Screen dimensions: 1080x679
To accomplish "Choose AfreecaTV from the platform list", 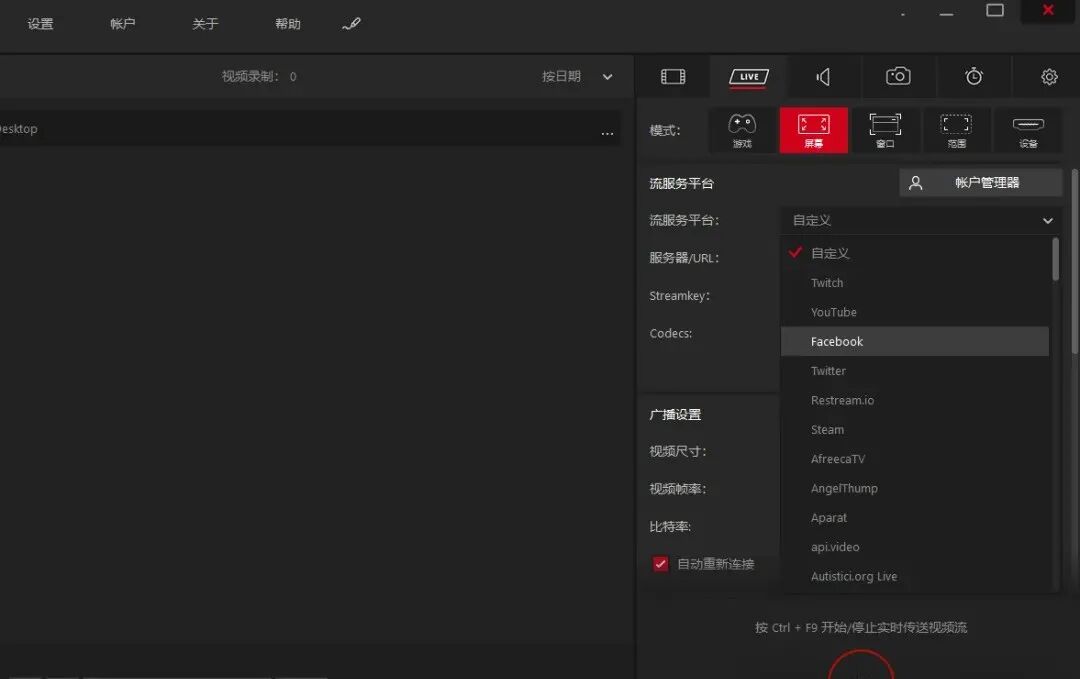I will (915, 459).
